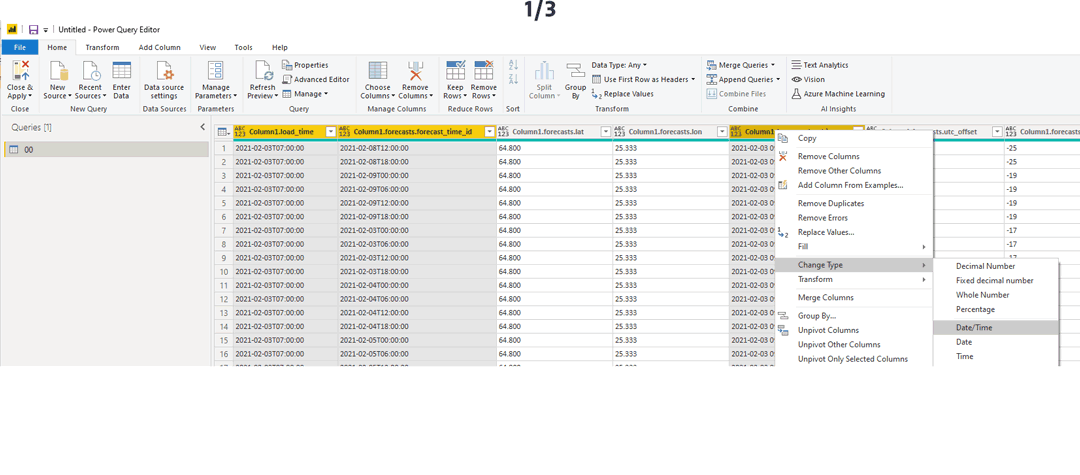Open the Tools tab
Screen dimensions: 1080x475
coord(243,48)
